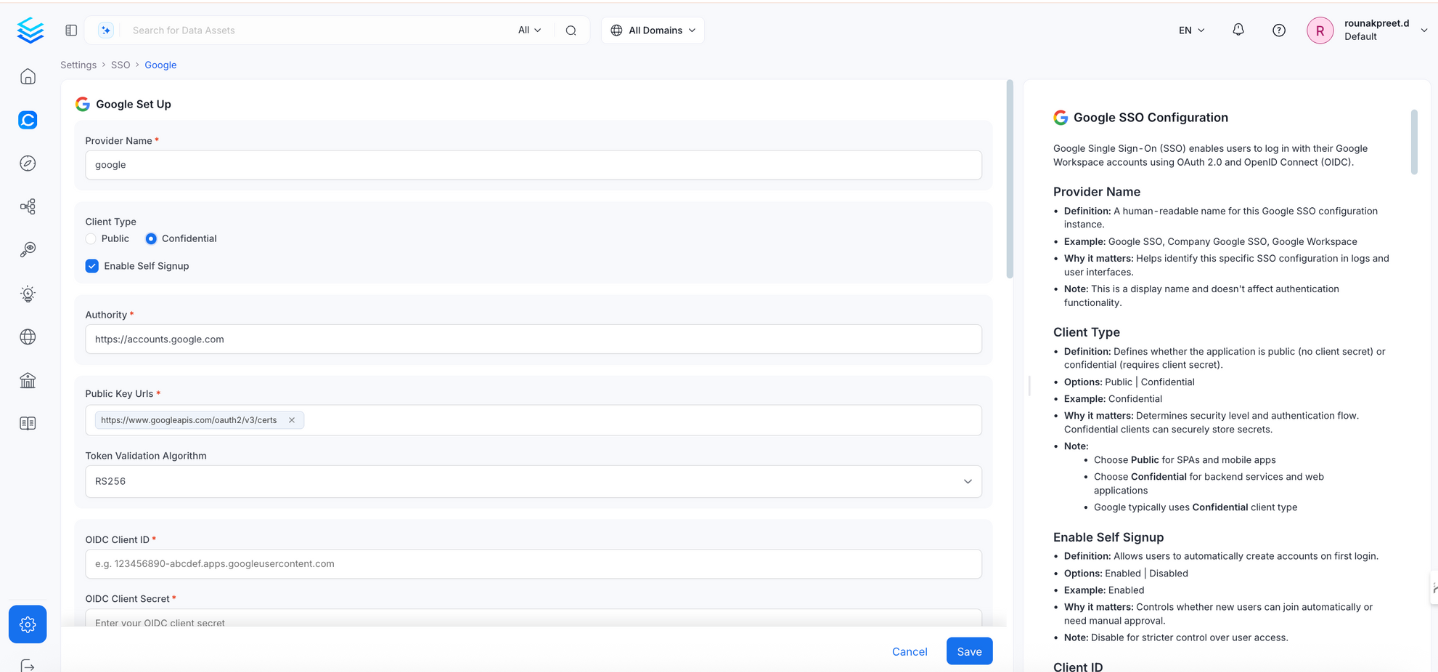Click the search magnifier icon

point(571,30)
